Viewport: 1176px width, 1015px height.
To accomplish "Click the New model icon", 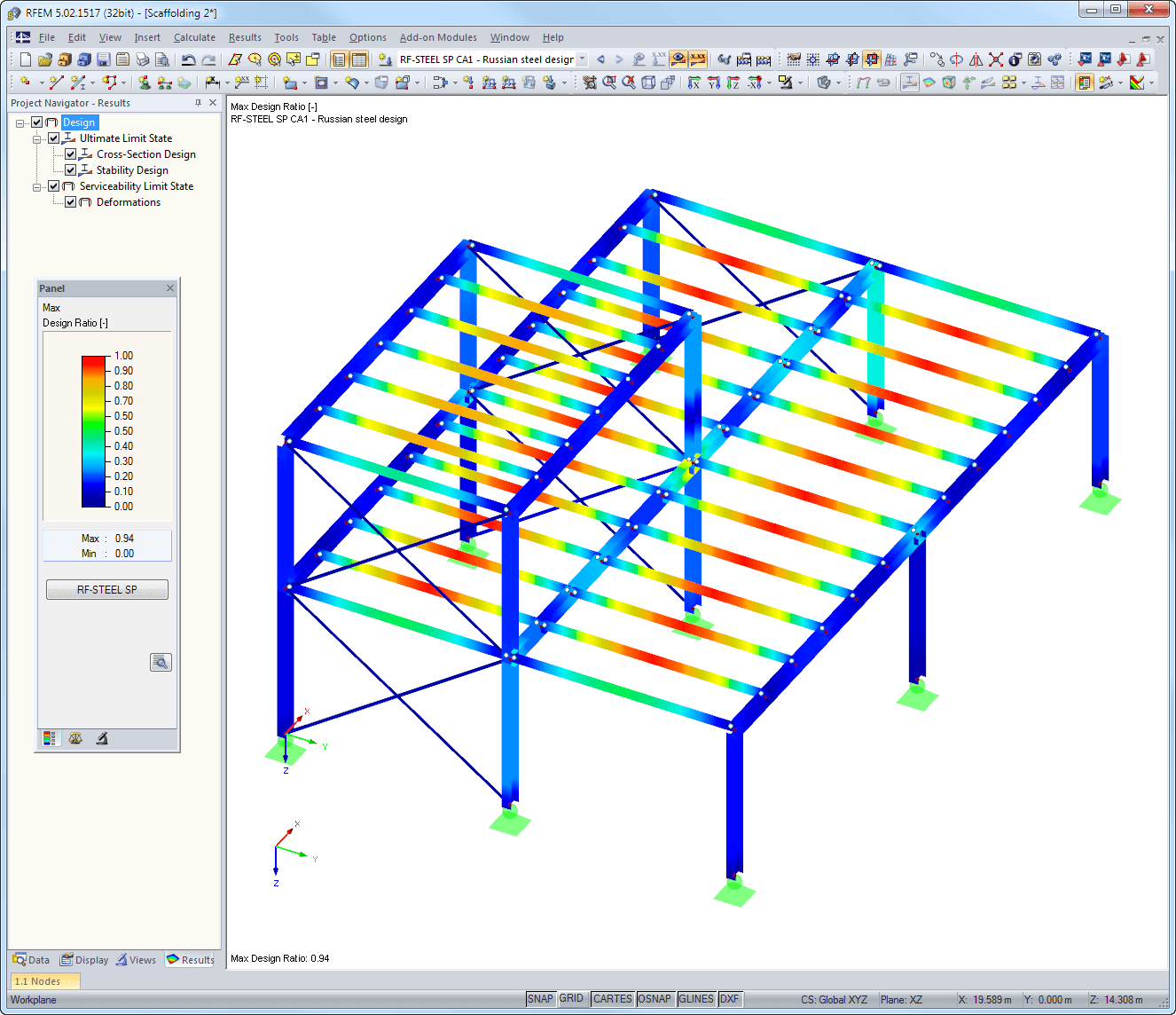I will click(x=25, y=59).
